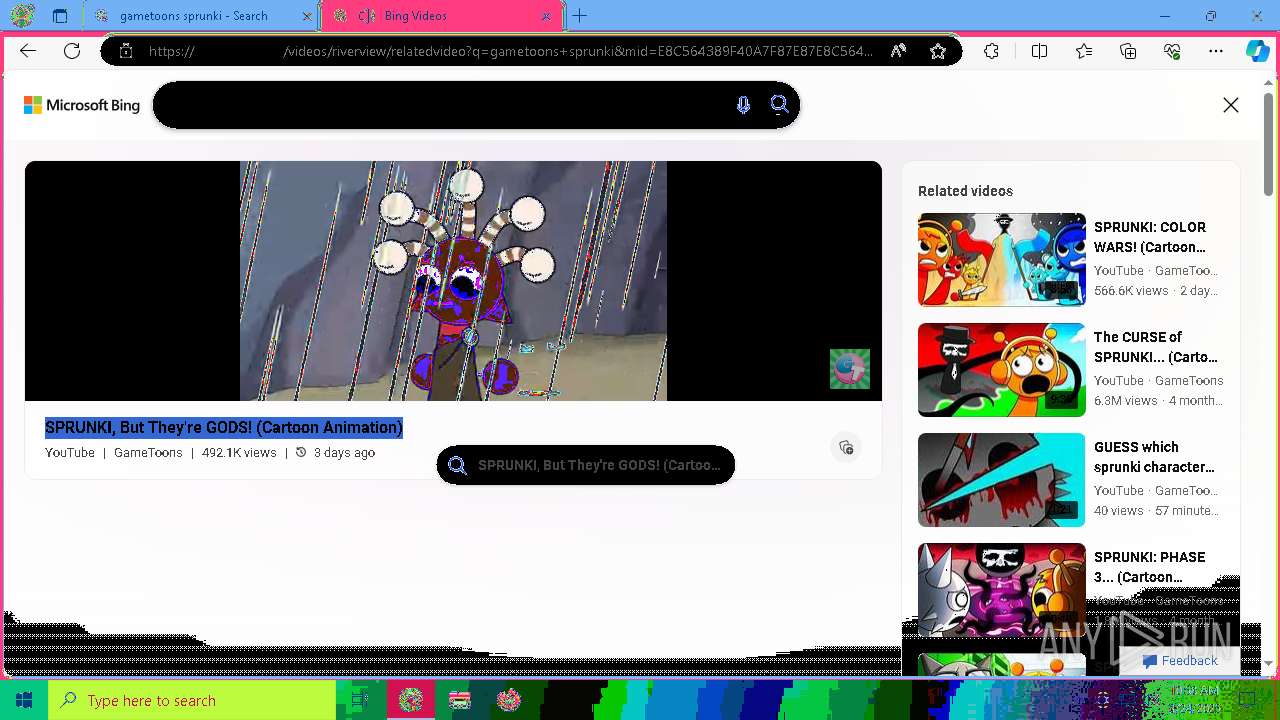Open Collections panel
The width and height of the screenshot is (1280, 720).
(x=1128, y=51)
